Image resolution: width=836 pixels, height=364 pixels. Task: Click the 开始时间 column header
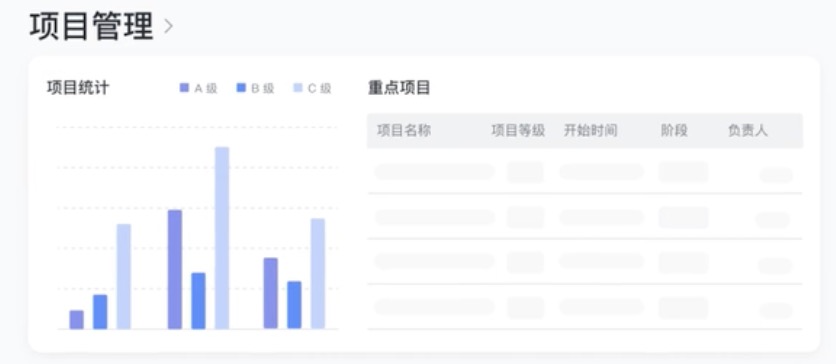point(590,131)
